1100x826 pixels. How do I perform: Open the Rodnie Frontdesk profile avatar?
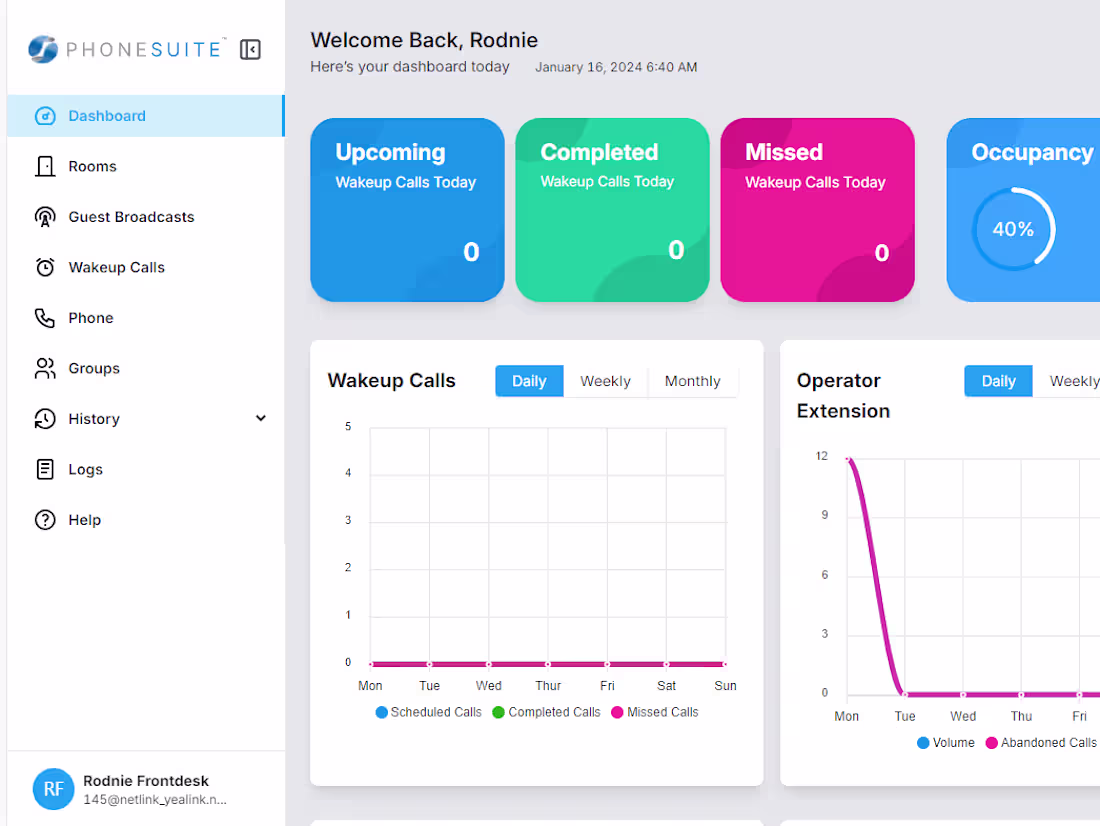coord(54,789)
